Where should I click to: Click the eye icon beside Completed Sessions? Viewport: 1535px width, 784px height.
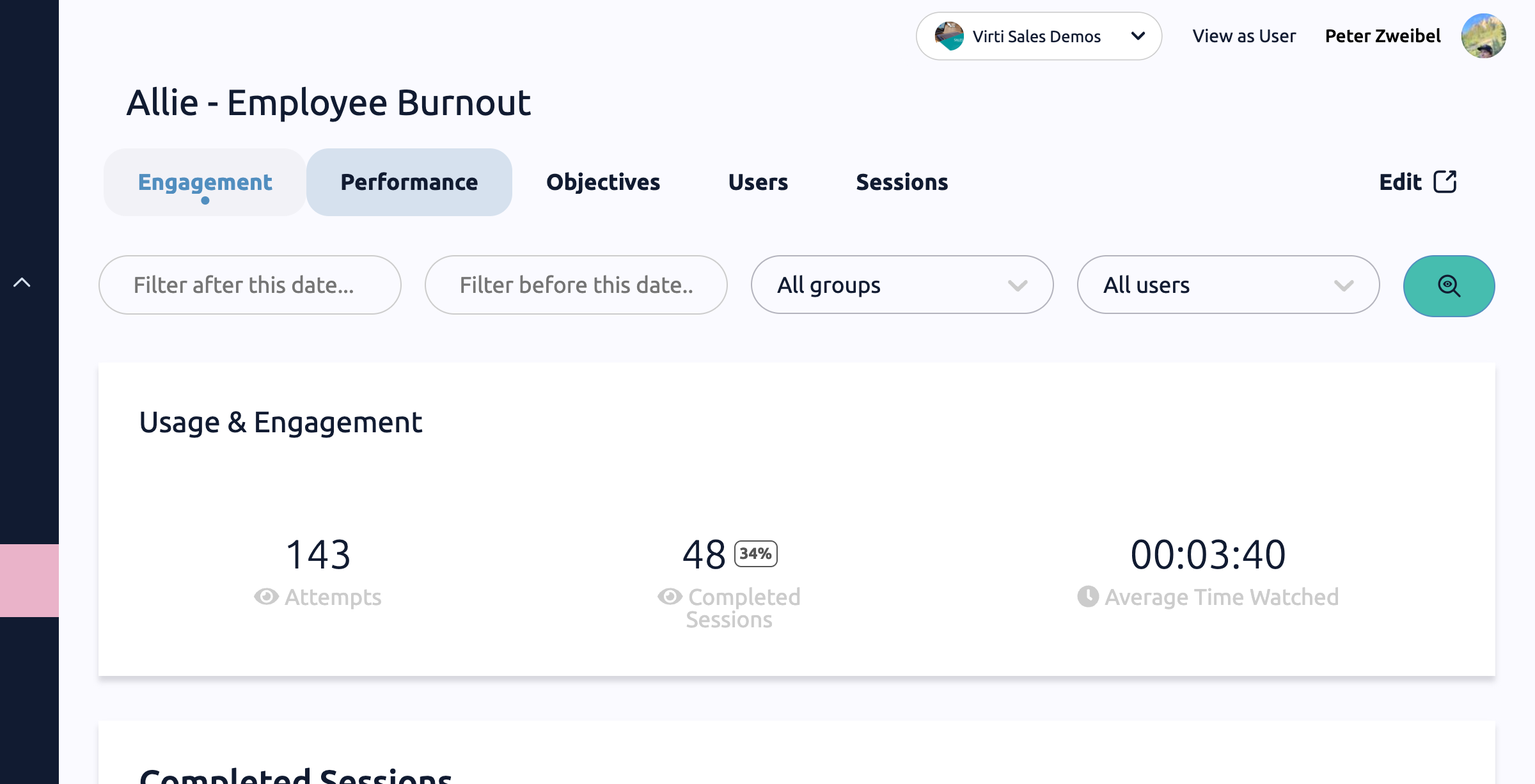670,597
